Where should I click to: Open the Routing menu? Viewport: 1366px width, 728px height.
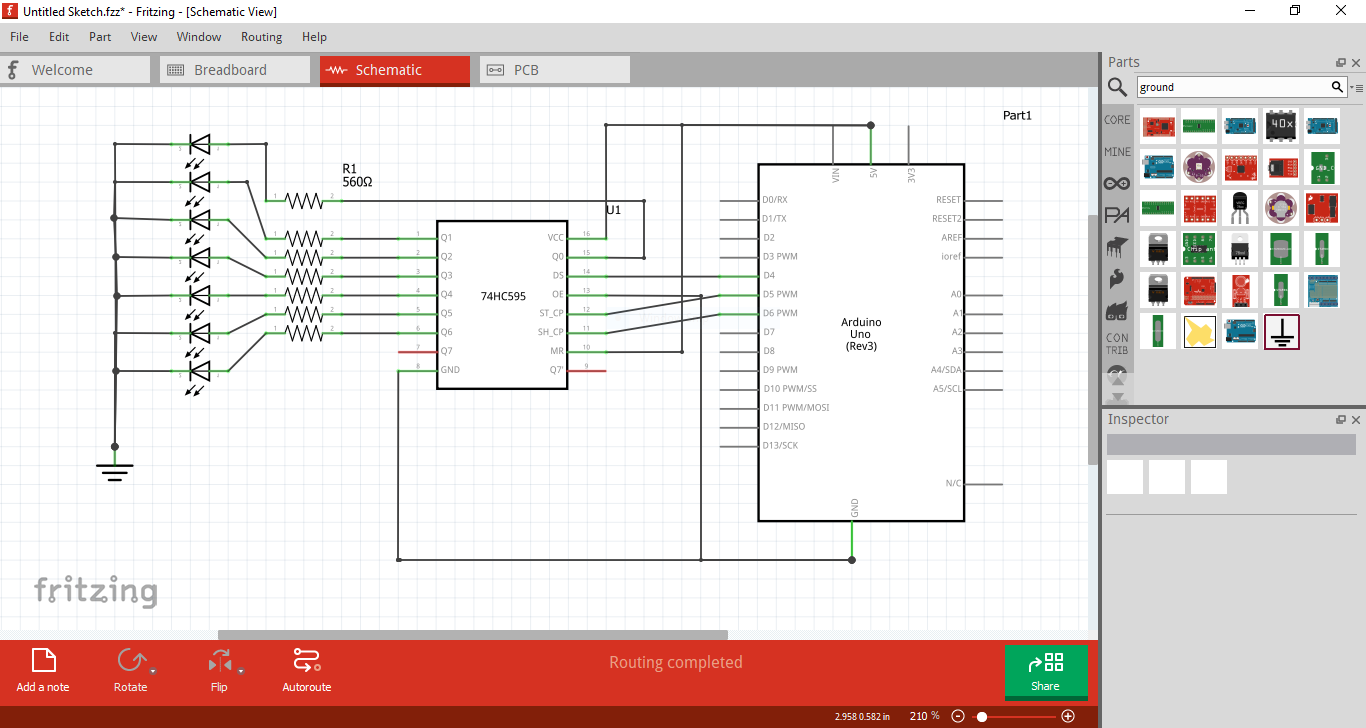(x=261, y=37)
